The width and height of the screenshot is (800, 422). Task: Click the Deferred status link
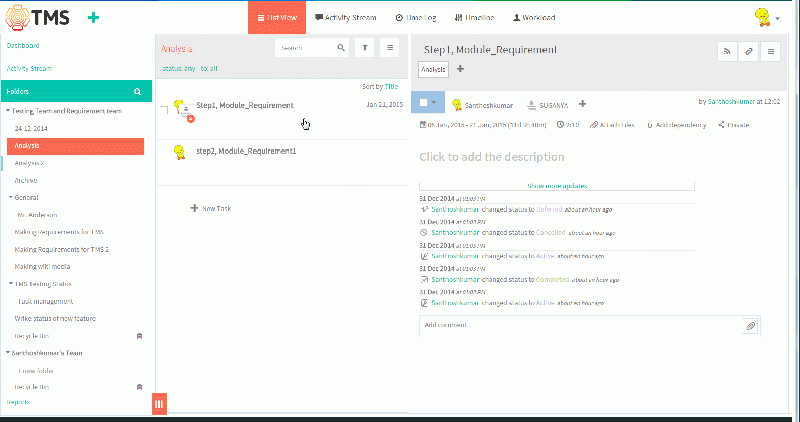click(548, 209)
